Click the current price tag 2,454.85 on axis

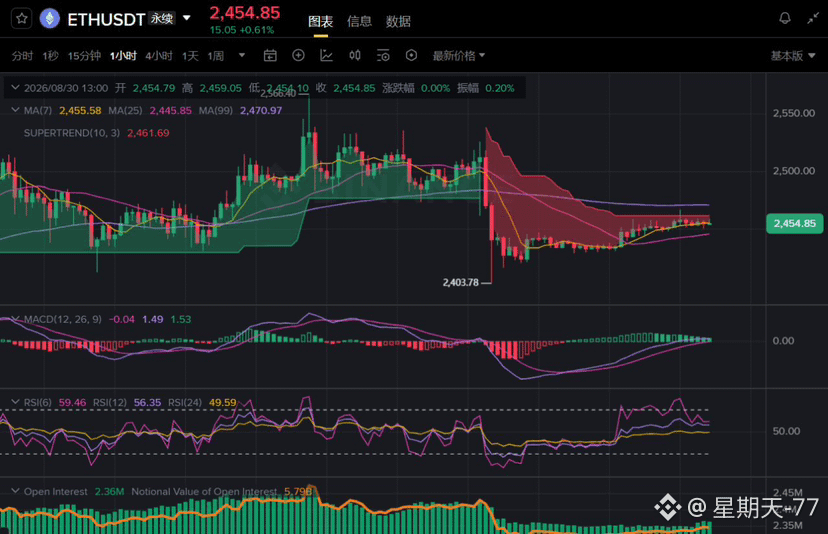tap(794, 223)
